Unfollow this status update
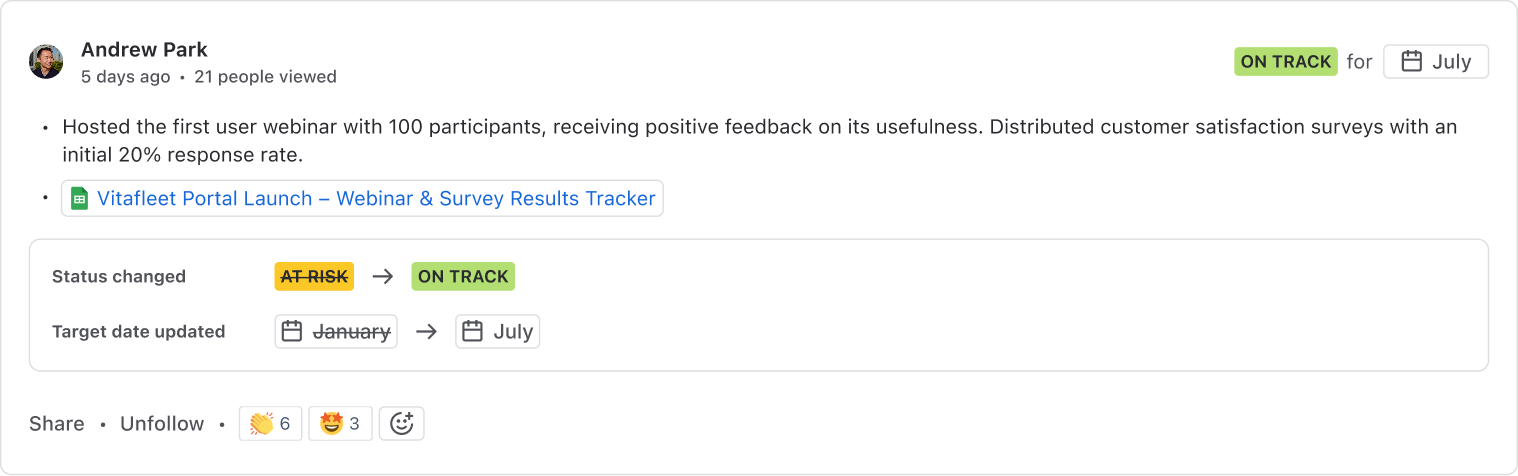This screenshot has width=1518, height=476. coord(162,424)
